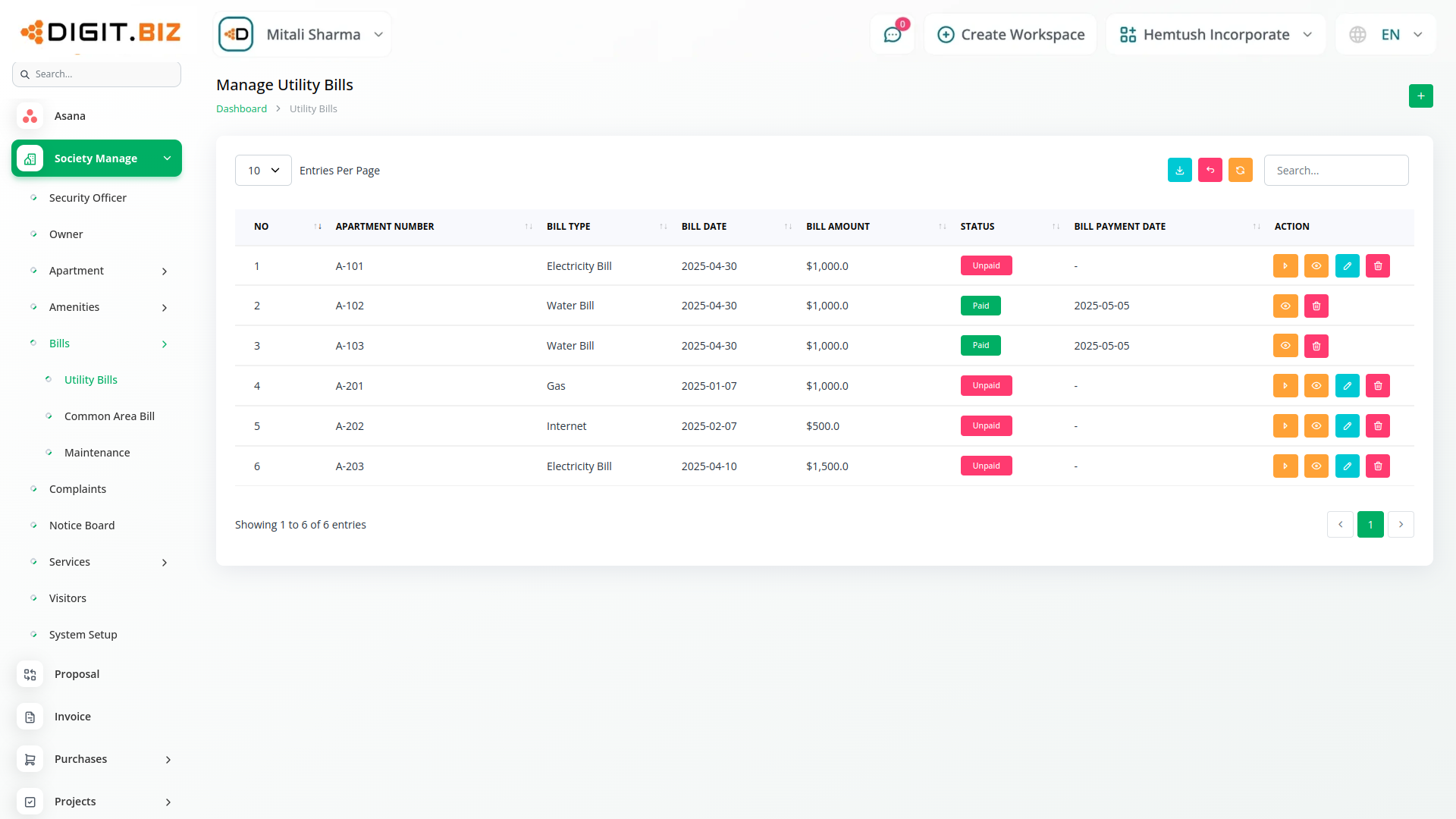
Task: View the A-202 internet bill details
Action: pos(1316,426)
